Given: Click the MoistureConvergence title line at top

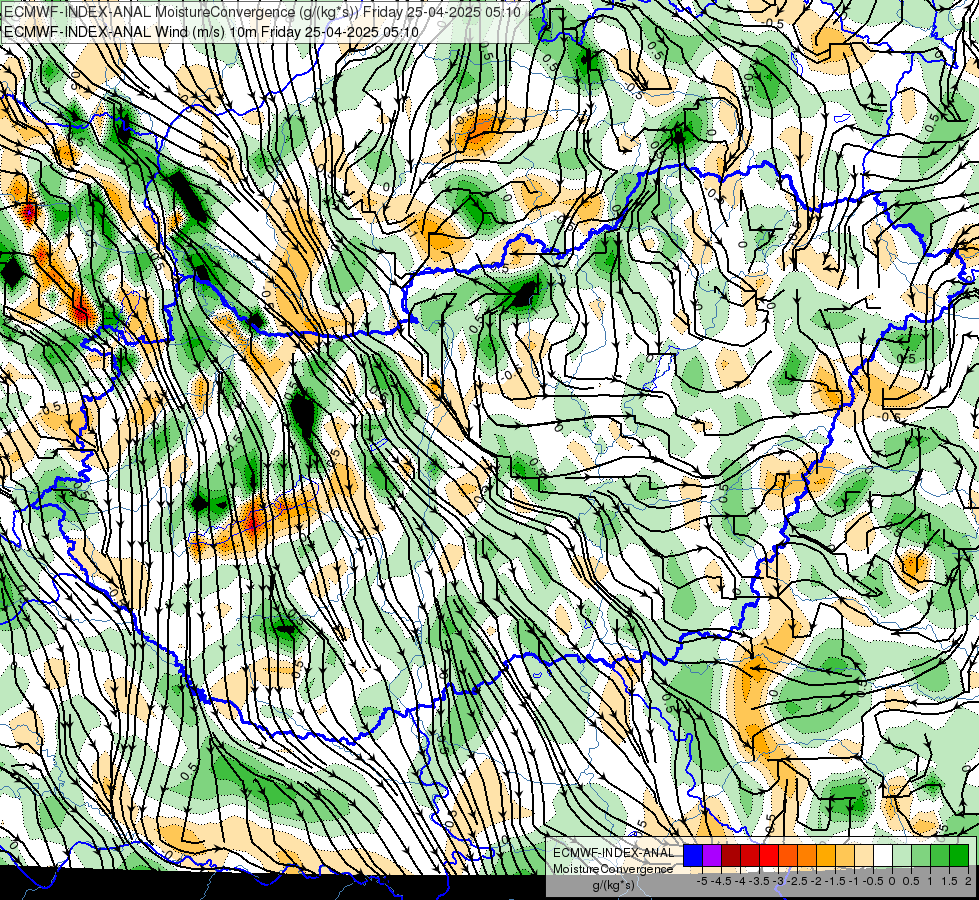Looking at the screenshot, I should point(264,12).
